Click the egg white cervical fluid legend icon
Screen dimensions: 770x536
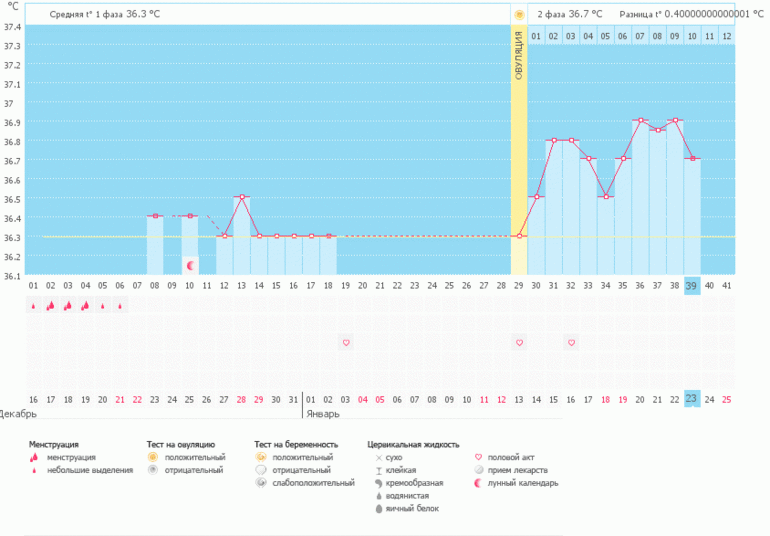(379, 508)
